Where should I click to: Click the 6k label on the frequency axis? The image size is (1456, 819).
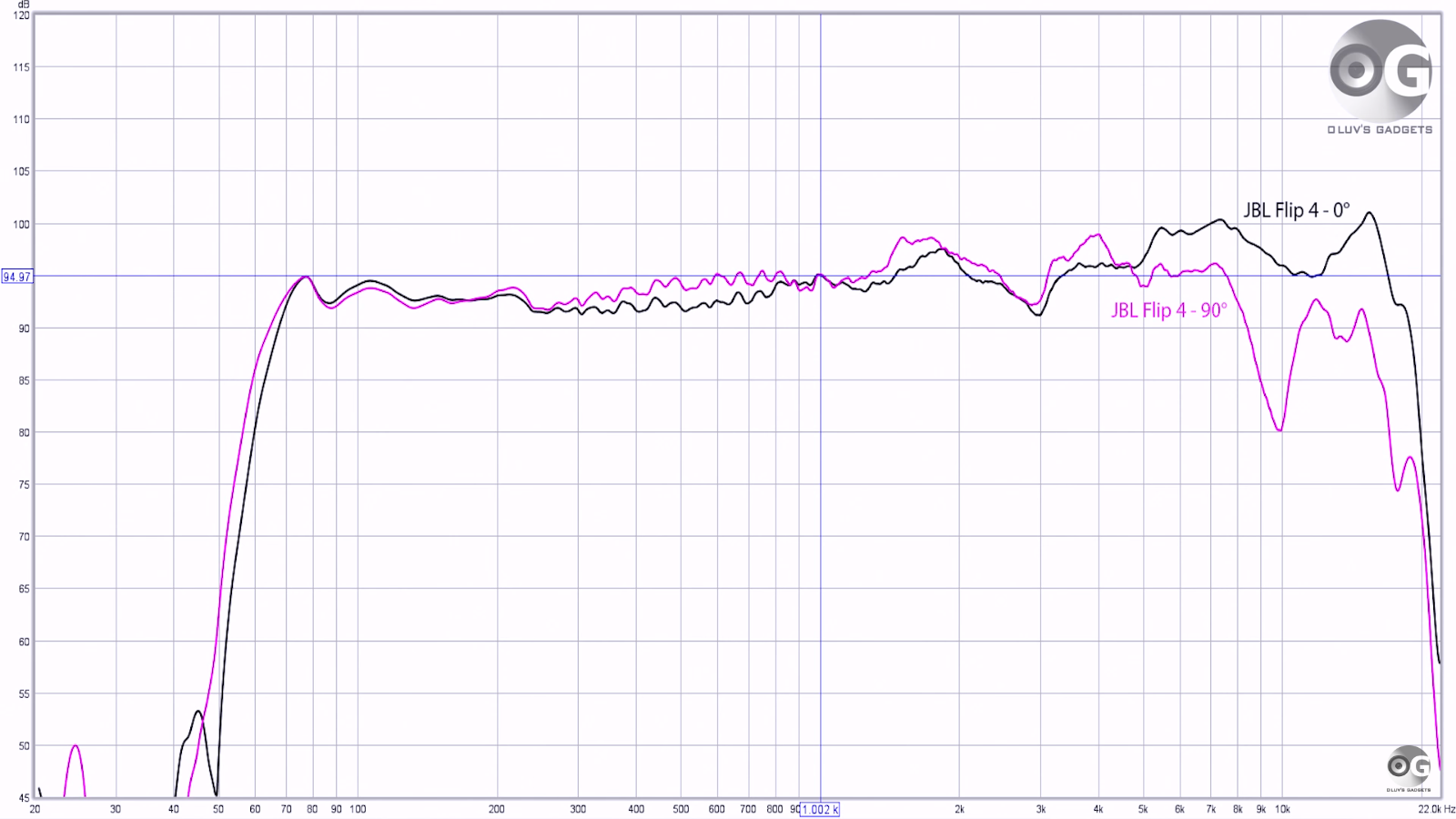click(x=1179, y=809)
